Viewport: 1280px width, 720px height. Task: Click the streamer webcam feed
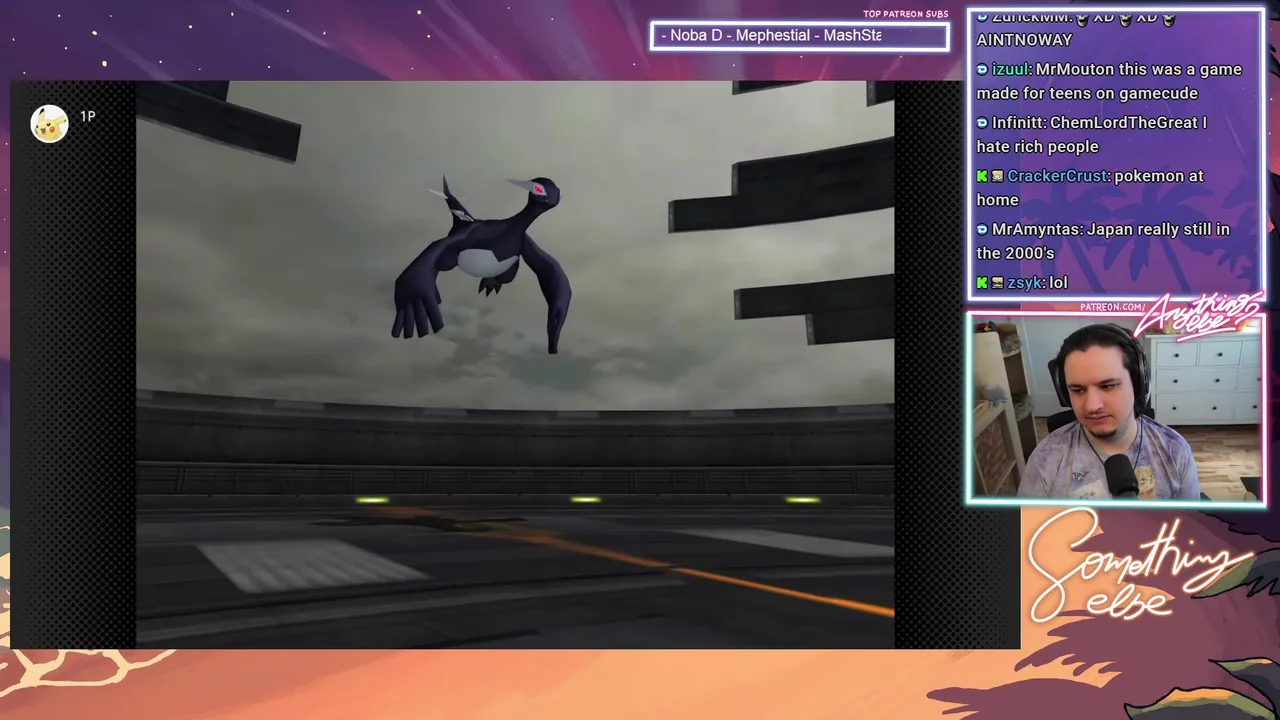1115,408
